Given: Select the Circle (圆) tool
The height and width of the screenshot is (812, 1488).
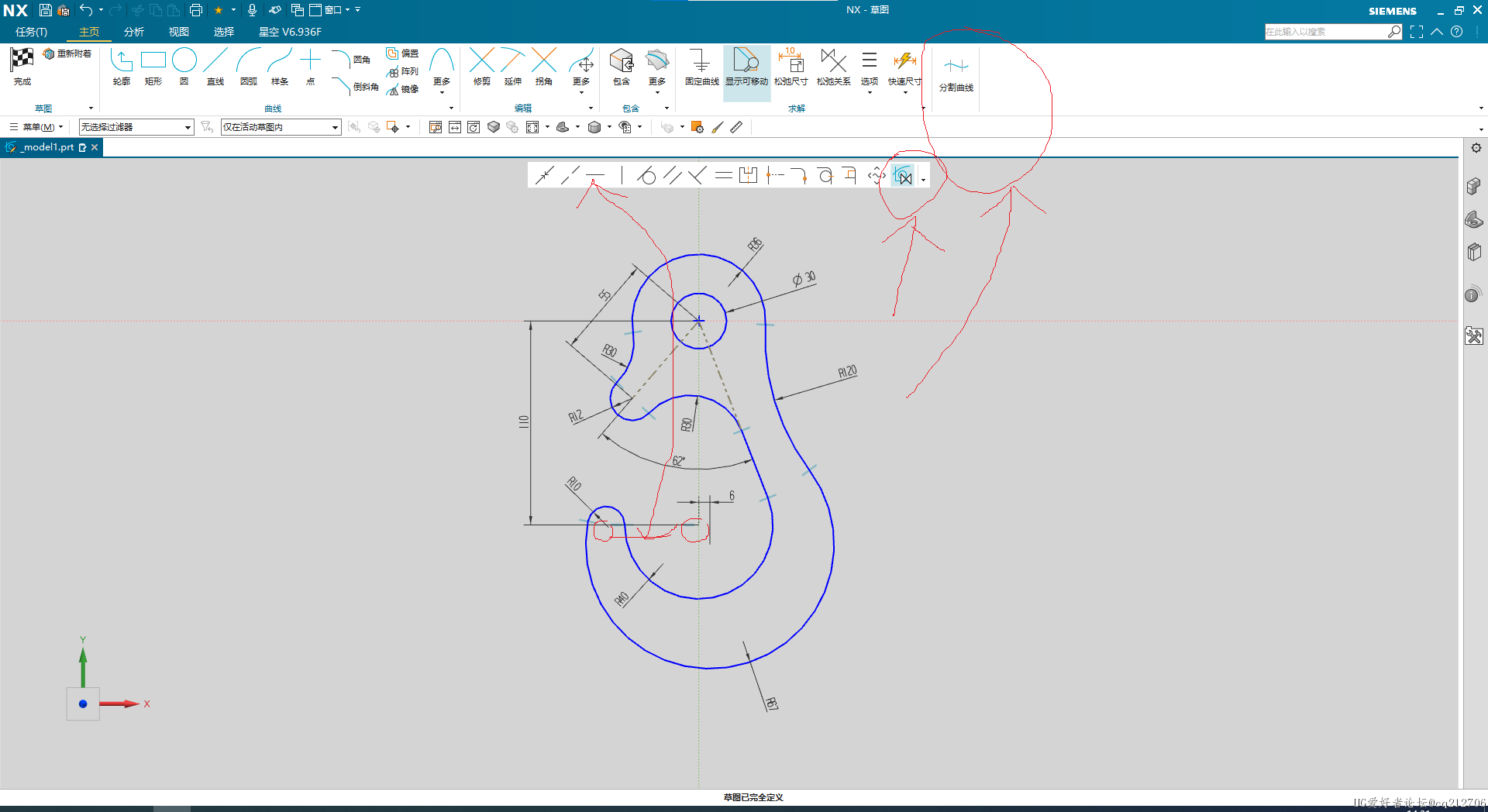Looking at the screenshot, I should [x=184, y=67].
